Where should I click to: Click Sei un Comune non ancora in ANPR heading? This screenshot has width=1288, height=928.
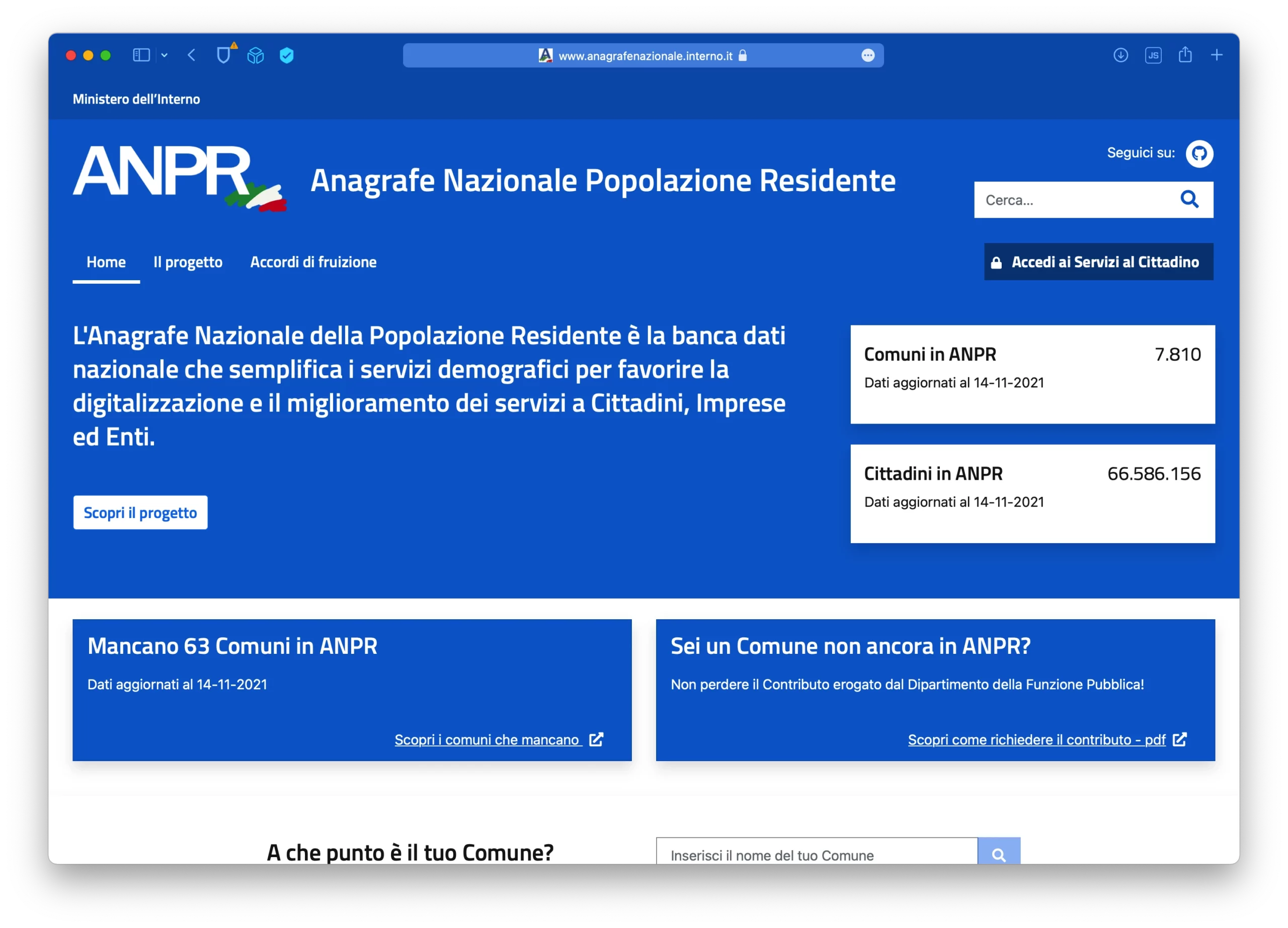click(x=851, y=646)
